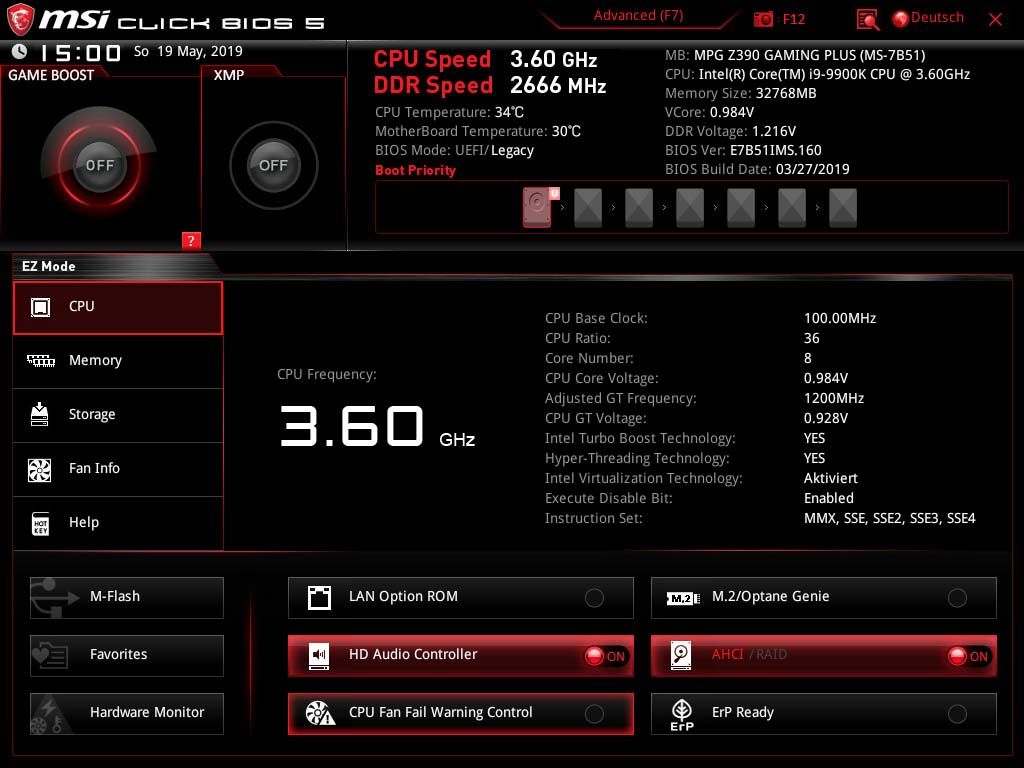Open the Memory section
This screenshot has height=768, width=1024.
pos(118,361)
